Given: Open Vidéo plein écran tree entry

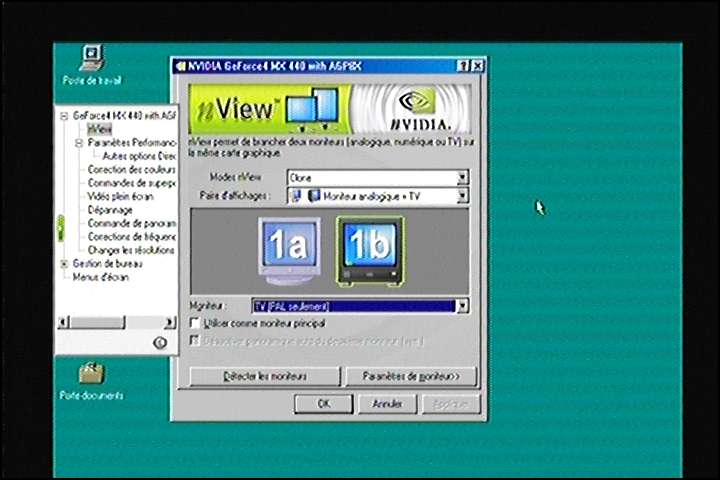Looking at the screenshot, I should 120,197.
